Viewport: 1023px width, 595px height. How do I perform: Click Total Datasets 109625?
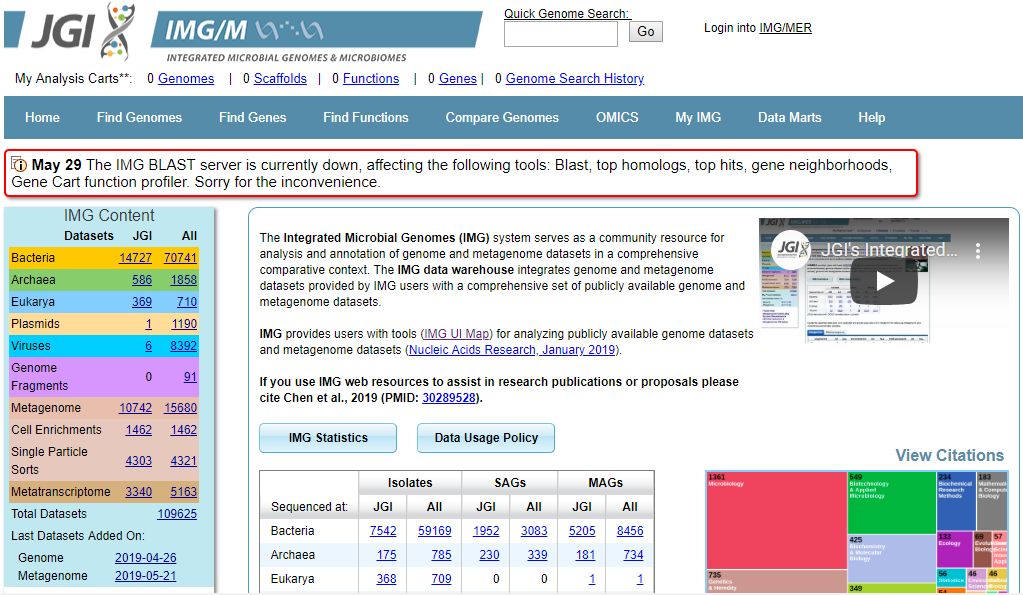(177, 514)
